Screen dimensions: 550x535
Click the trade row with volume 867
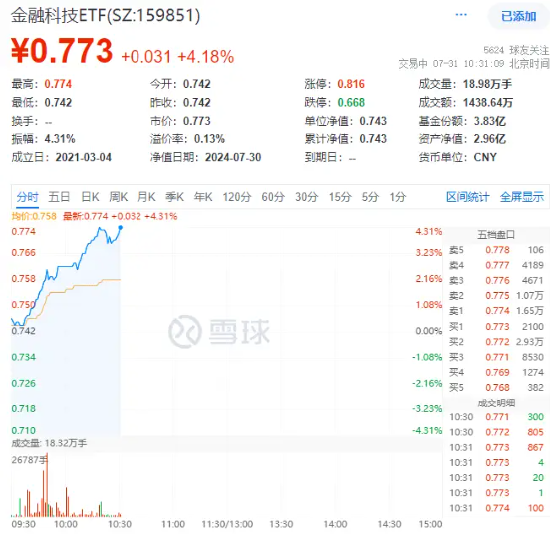pyautogui.click(x=496, y=447)
